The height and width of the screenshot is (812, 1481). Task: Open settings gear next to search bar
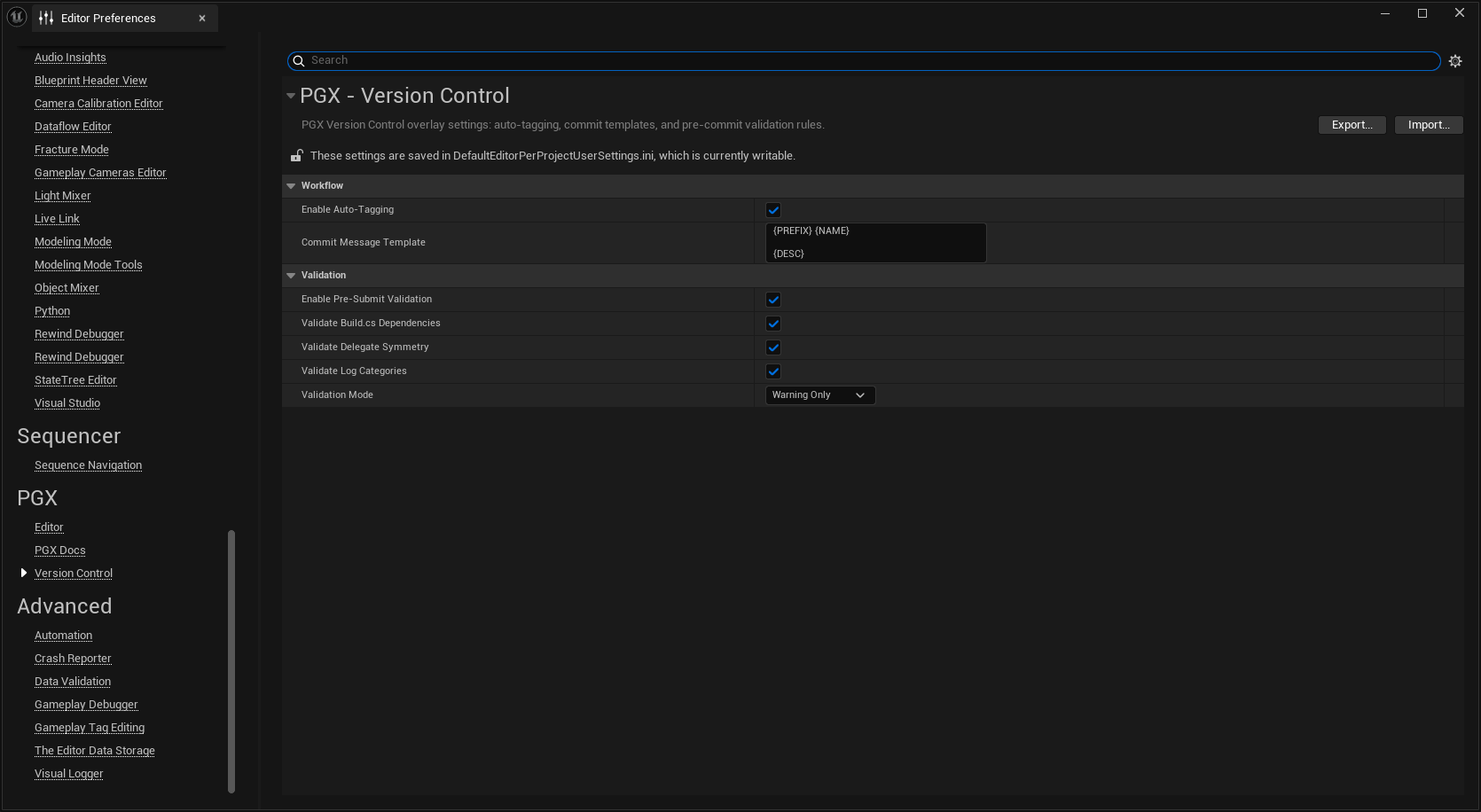[x=1455, y=61]
